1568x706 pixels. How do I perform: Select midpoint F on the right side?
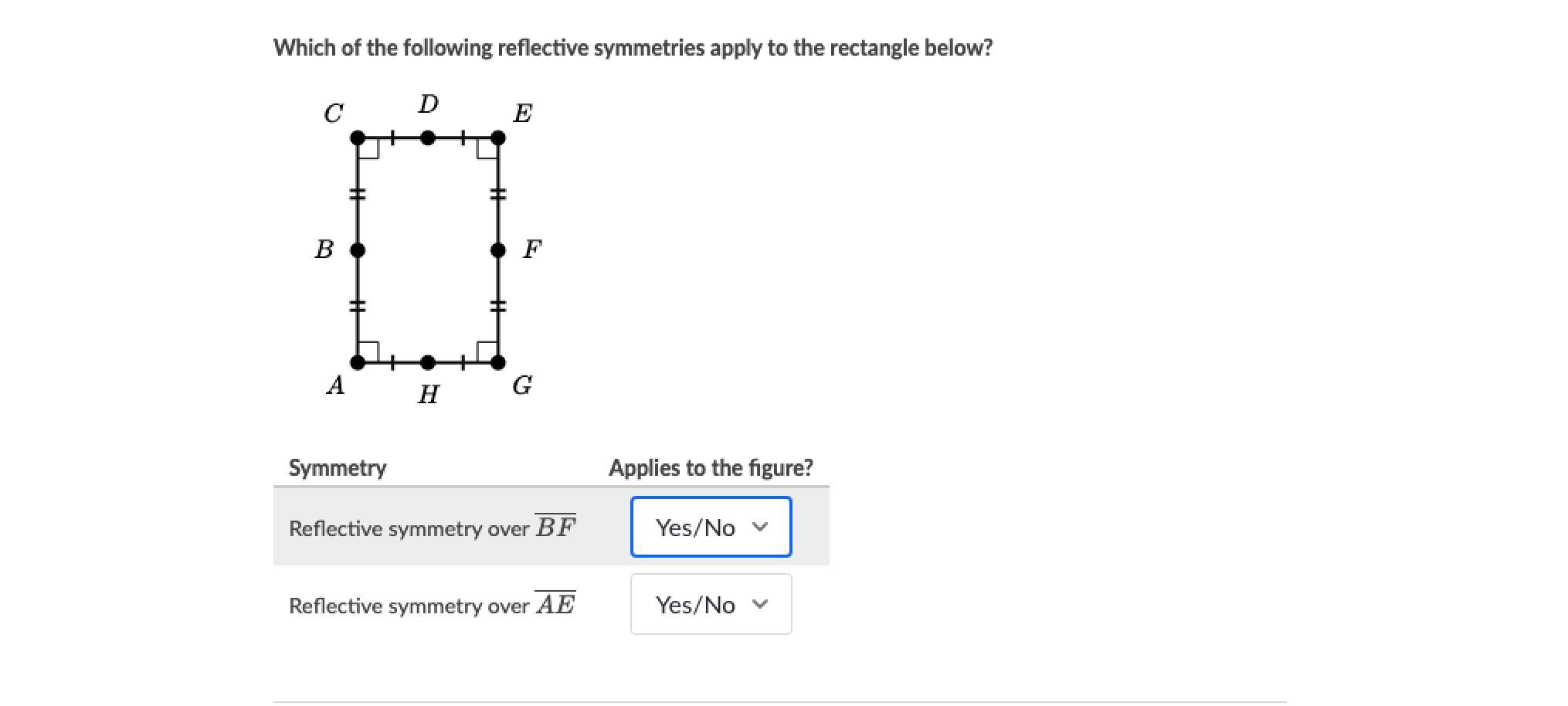tap(498, 250)
